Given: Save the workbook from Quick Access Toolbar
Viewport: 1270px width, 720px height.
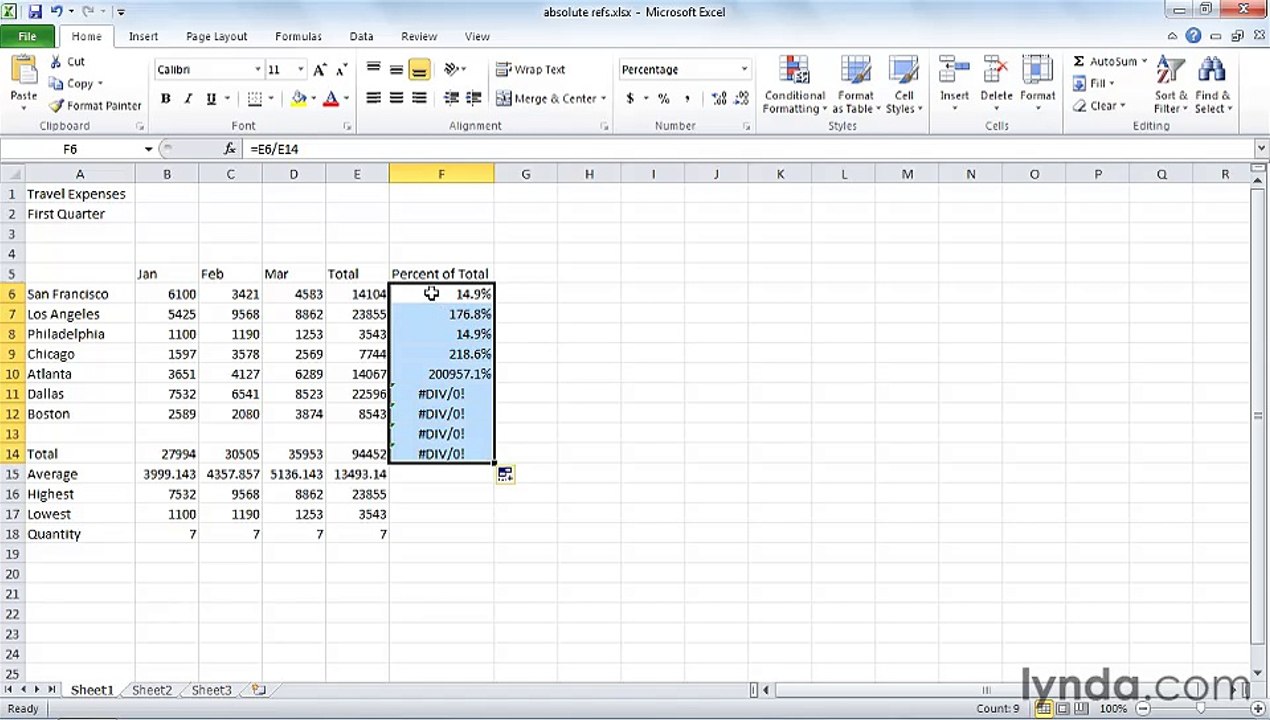Looking at the screenshot, I should coord(35,12).
